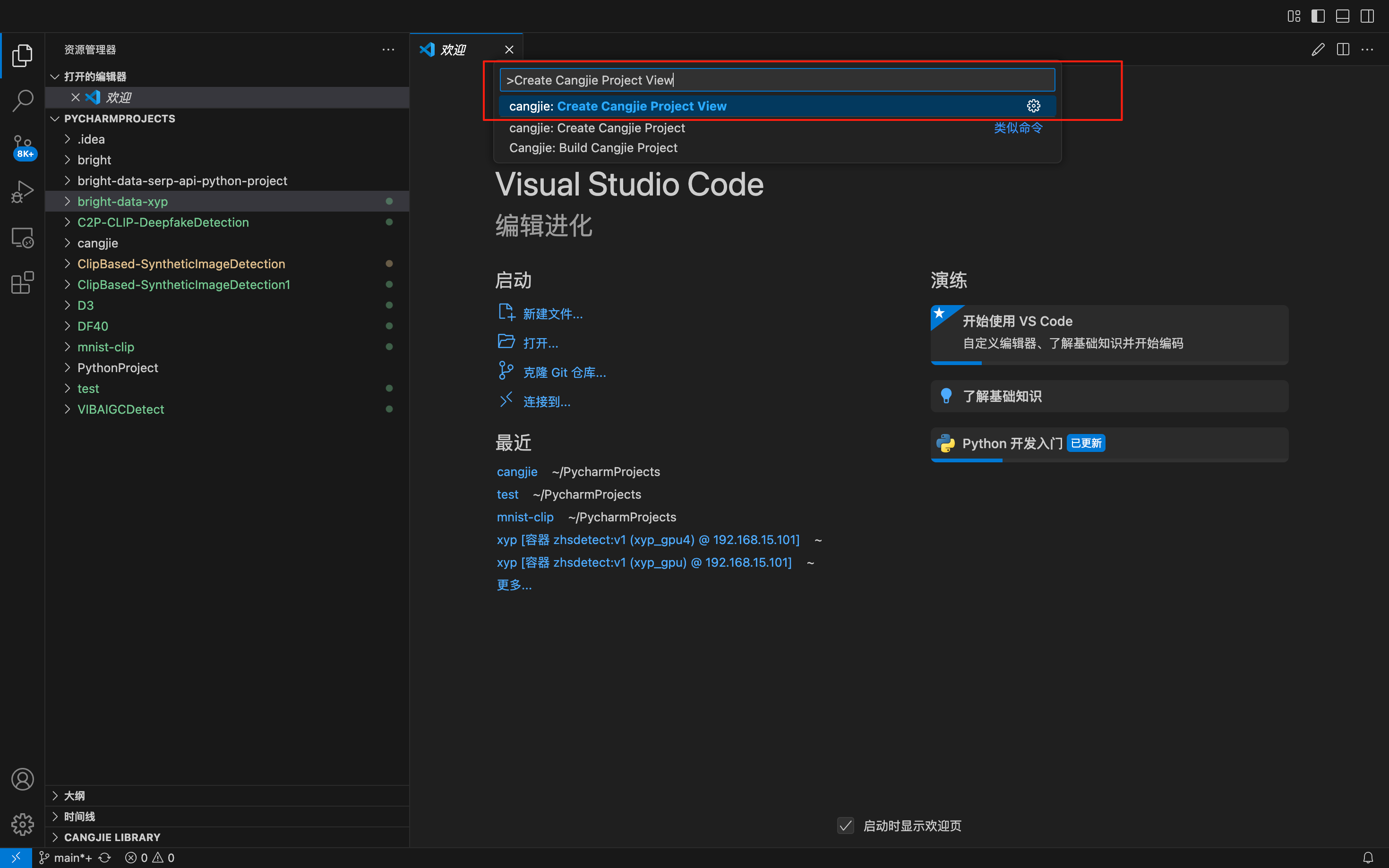Choose cangjie: Create Cangjie Project command
1389x868 pixels.
[597, 128]
